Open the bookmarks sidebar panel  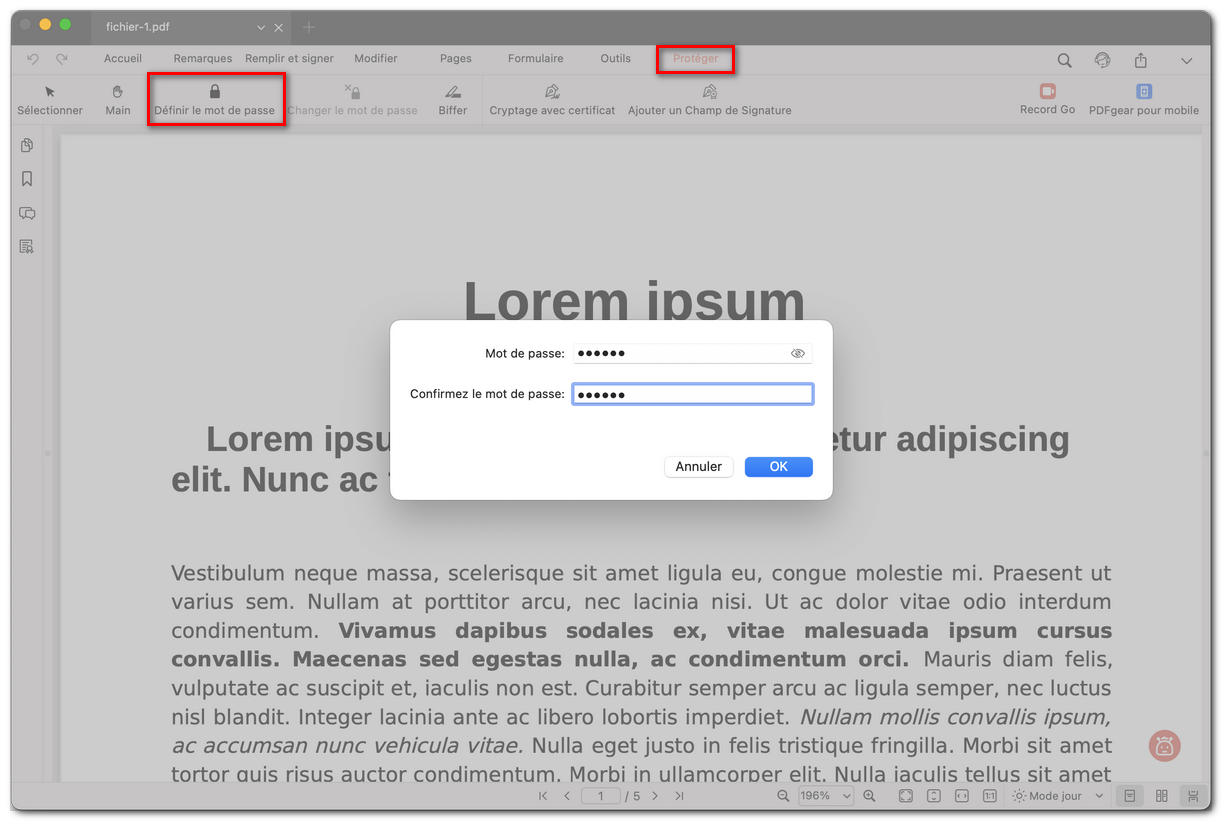pos(27,178)
